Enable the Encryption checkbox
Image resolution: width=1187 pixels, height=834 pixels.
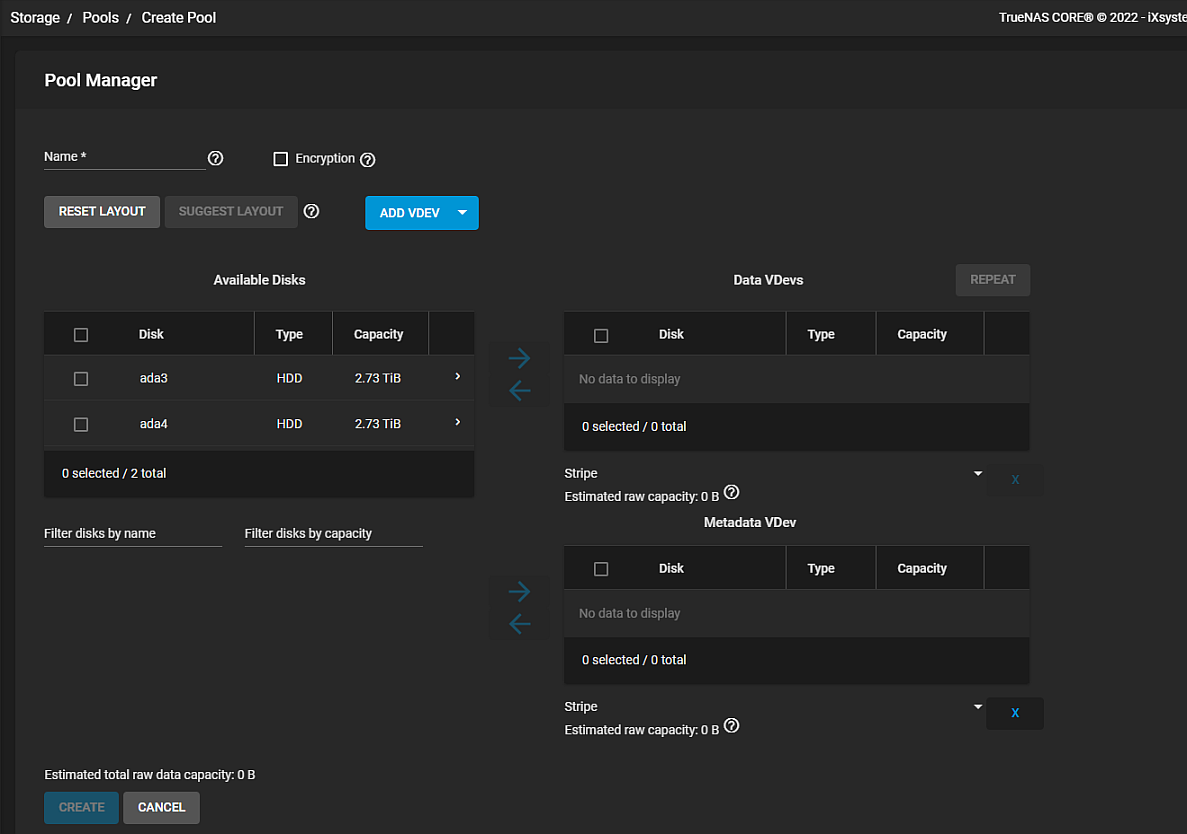point(281,159)
